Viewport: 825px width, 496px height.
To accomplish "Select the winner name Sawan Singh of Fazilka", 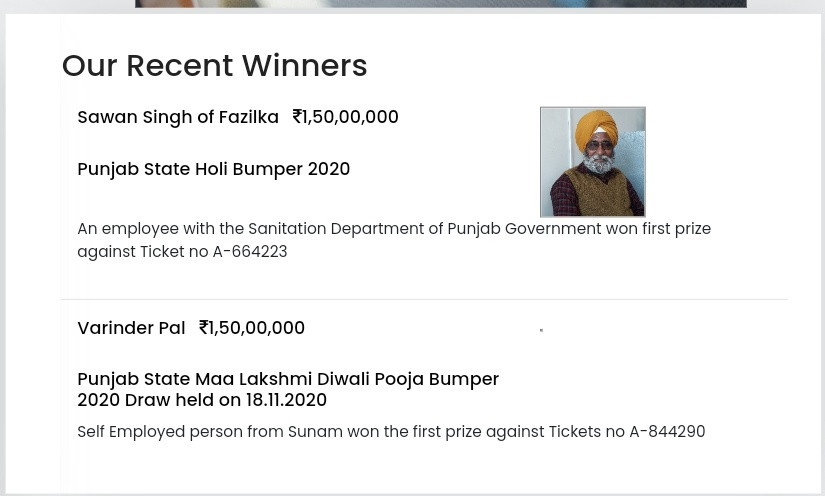I will pyautogui.click(x=178, y=117).
